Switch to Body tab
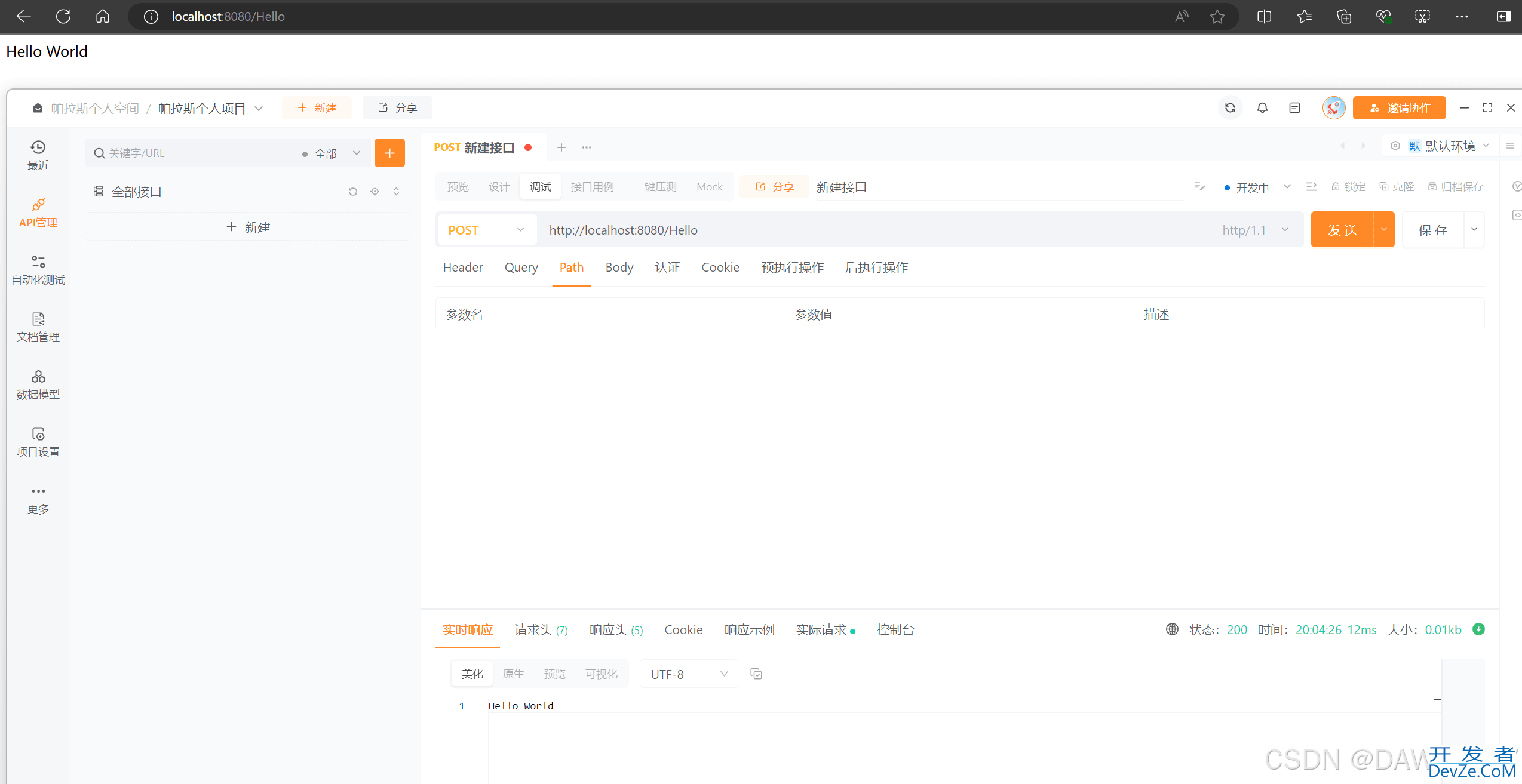Image resolution: width=1522 pixels, height=784 pixels. [x=619, y=268]
